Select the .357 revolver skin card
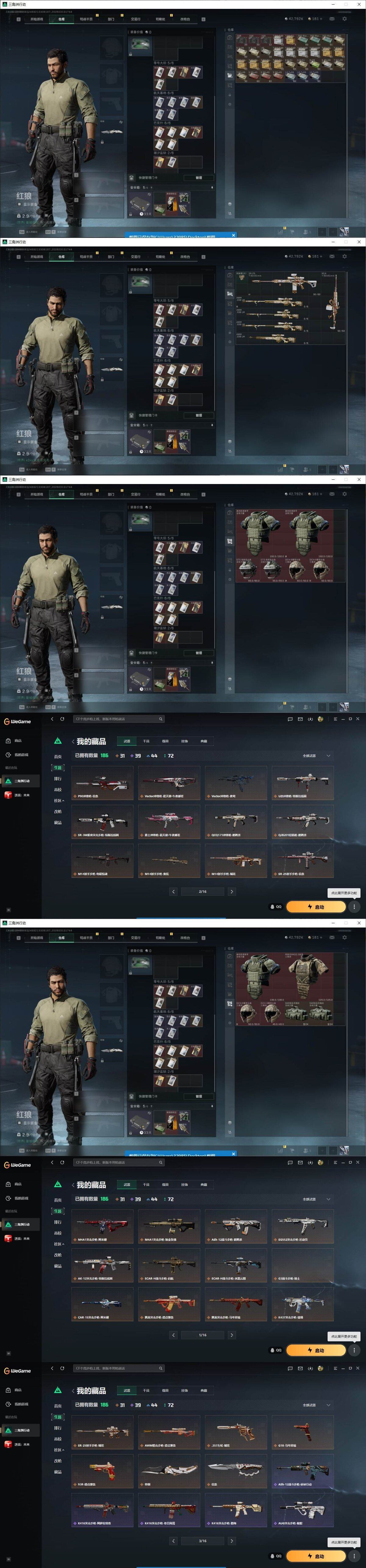Screen dimensions: 366x1568 tap(236, 1432)
